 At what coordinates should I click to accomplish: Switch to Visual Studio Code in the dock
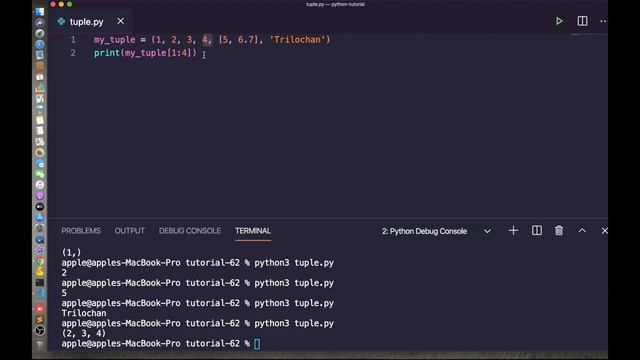point(40,293)
